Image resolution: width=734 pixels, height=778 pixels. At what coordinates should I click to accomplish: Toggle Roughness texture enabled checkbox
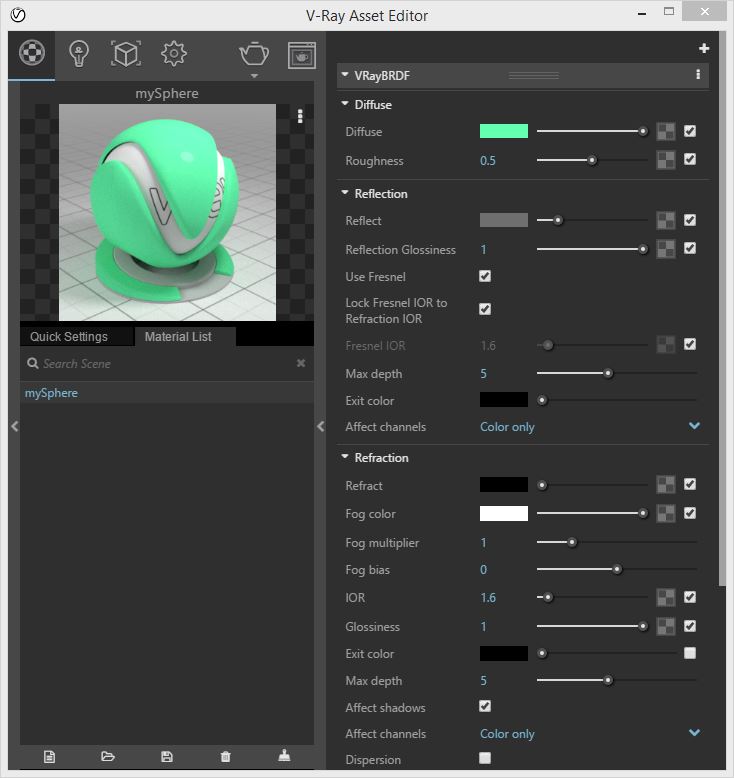[x=690, y=159]
